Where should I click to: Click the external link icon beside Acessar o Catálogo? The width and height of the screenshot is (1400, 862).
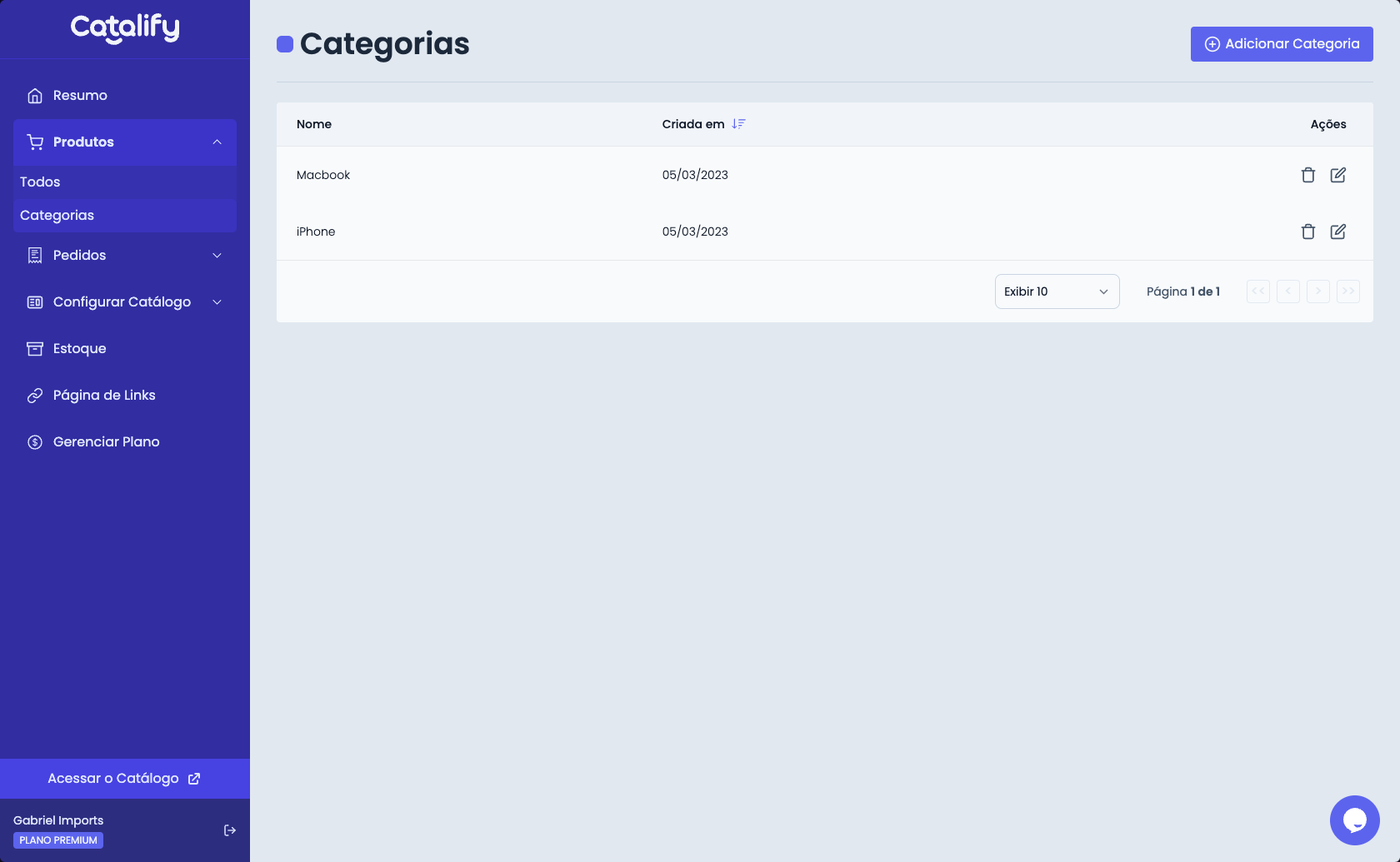194,779
